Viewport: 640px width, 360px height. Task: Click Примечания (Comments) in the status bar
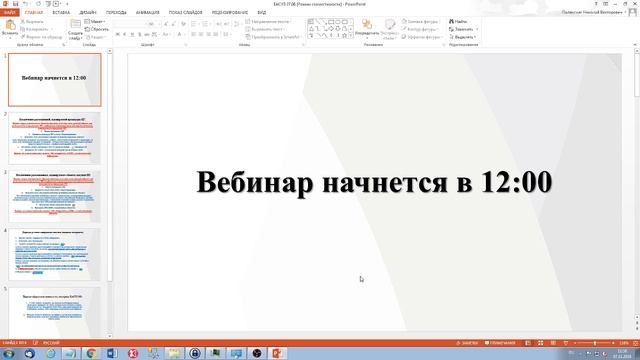point(500,343)
